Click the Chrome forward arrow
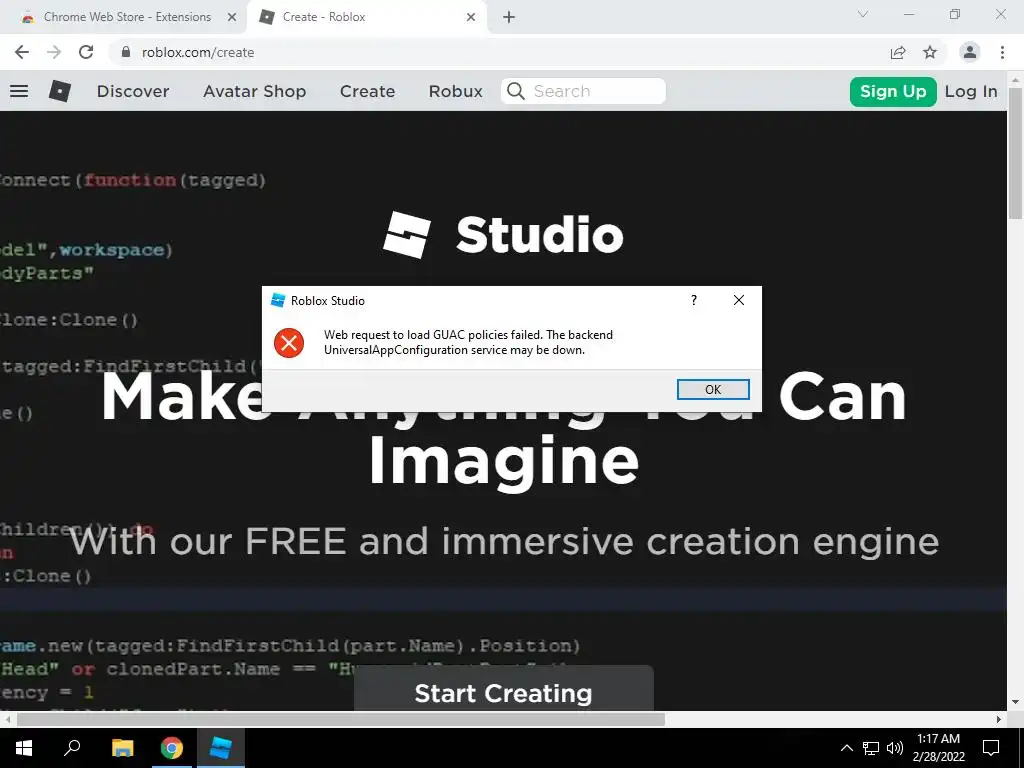This screenshot has width=1024, height=768. click(x=54, y=52)
